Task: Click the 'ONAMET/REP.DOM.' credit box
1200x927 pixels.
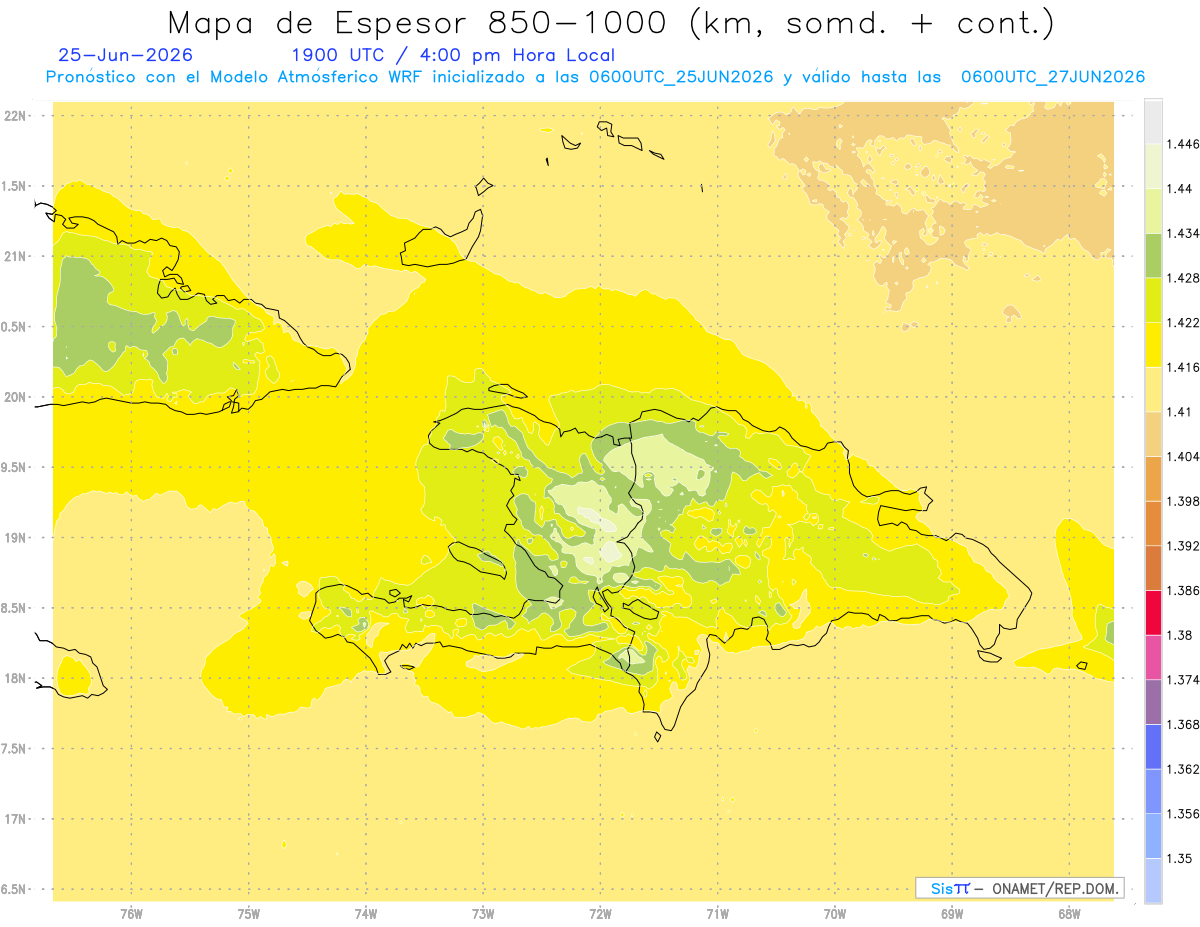Action: click(1019, 888)
